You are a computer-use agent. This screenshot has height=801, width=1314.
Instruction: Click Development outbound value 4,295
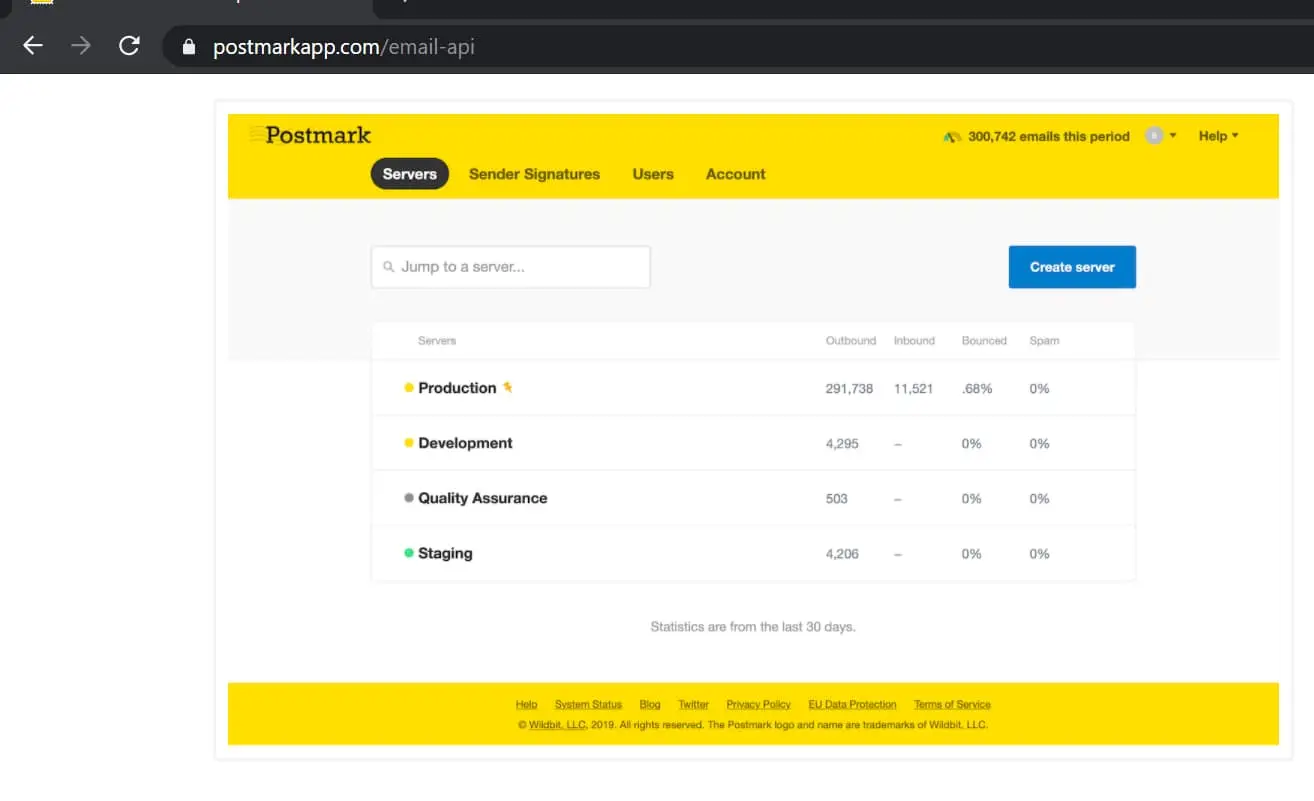coord(842,443)
